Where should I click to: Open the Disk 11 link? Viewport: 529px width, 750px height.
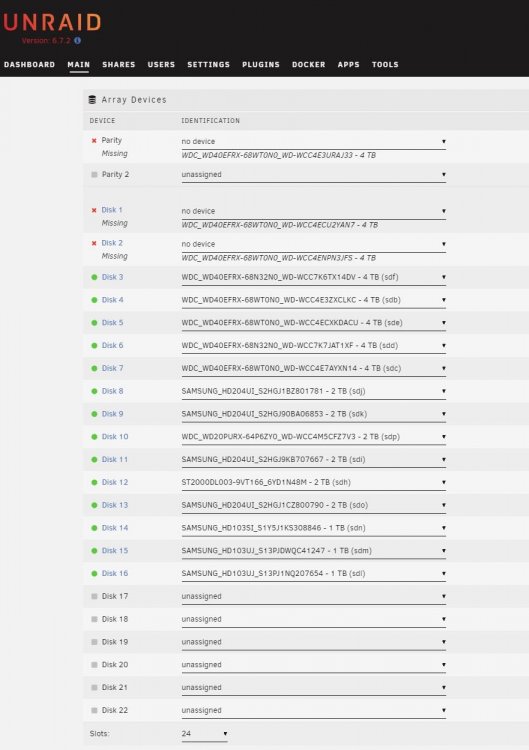coord(115,460)
